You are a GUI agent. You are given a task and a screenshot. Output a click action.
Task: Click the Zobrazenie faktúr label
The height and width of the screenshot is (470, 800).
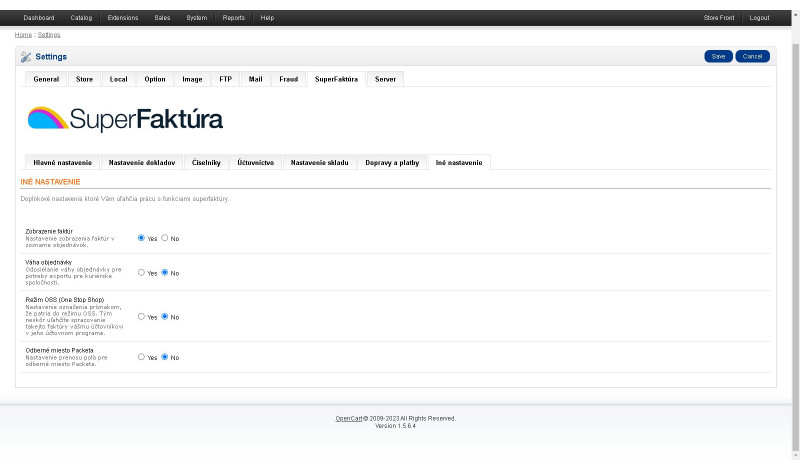tap(49, 231)
